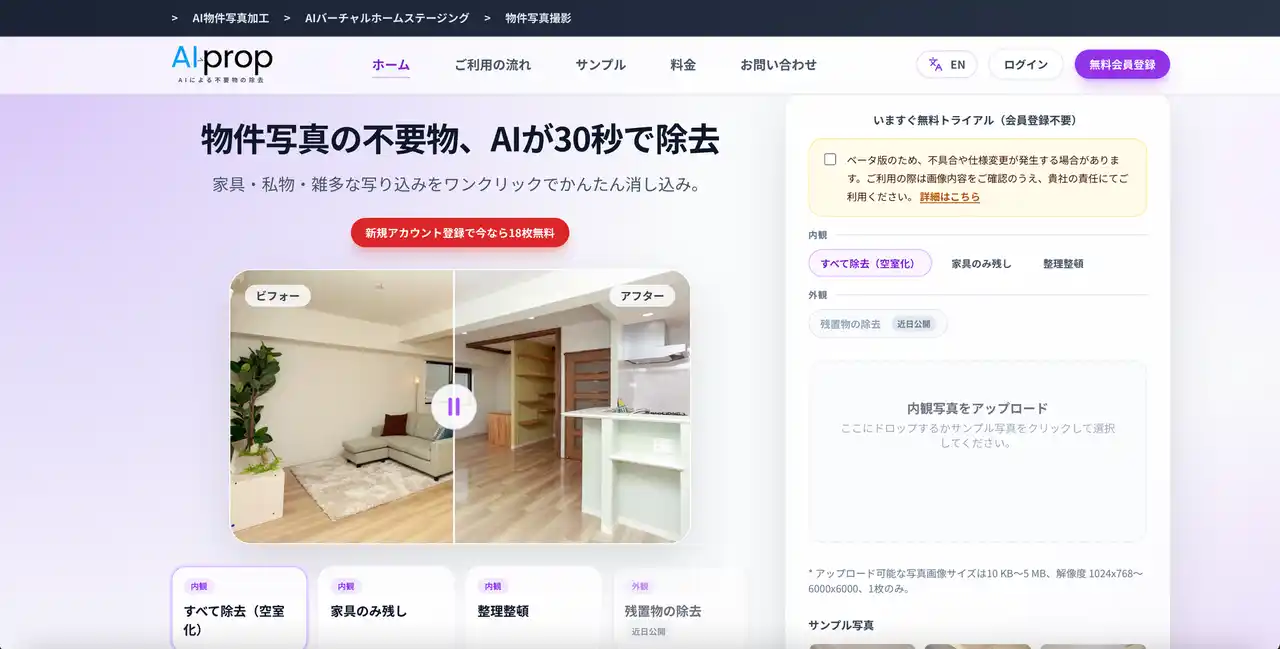Open AIバーチャルホームステージング top link

(x=386, y=18)
